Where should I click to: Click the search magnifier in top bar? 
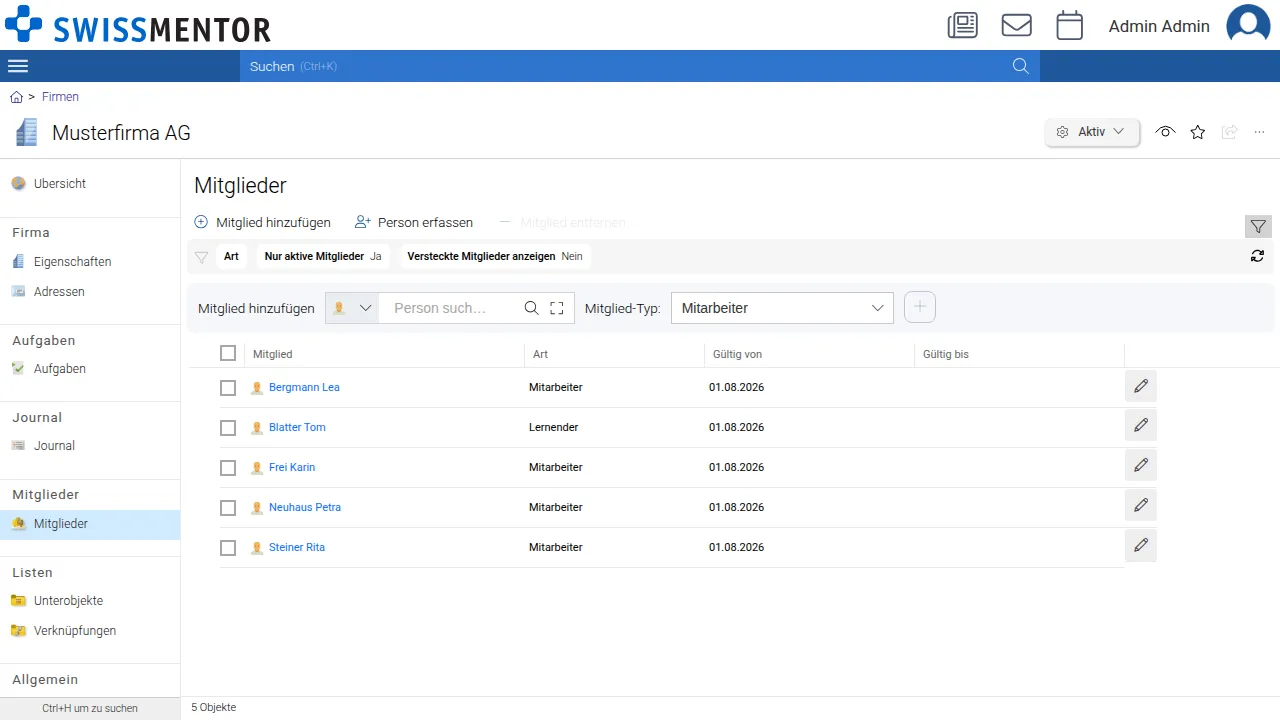(1020, 66)
